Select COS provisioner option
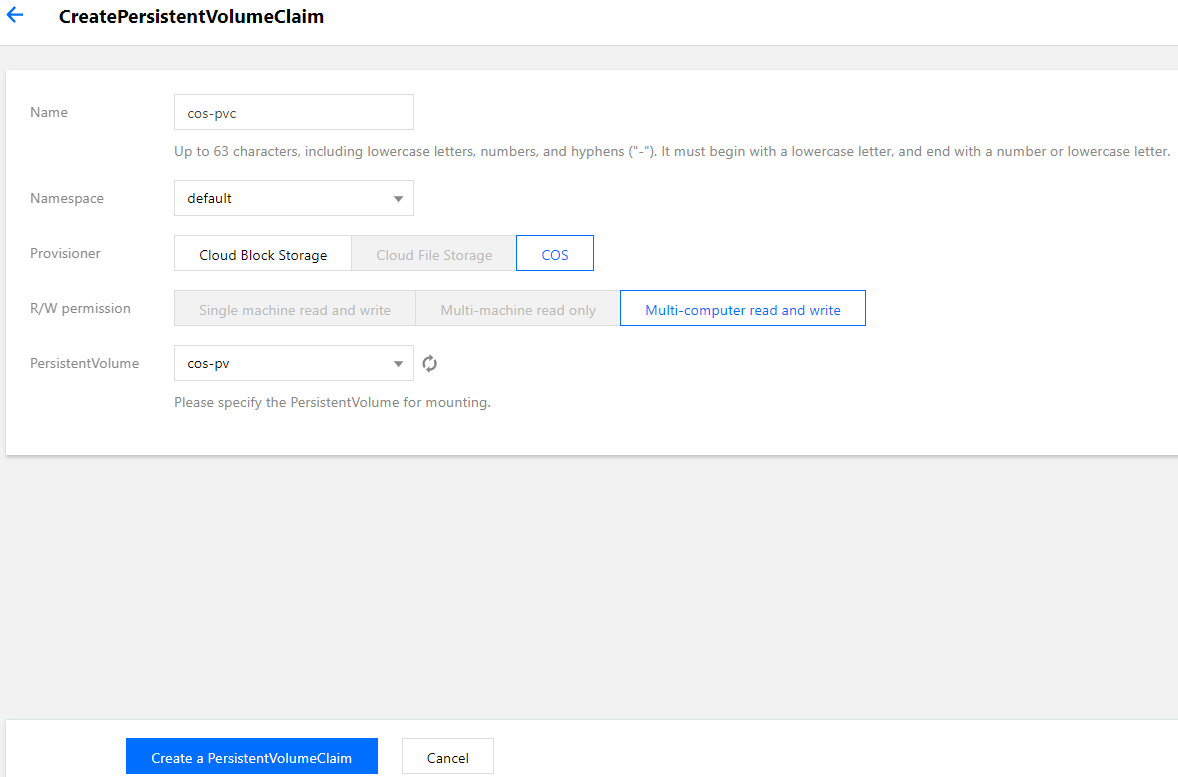Screen dimensions: 1178x777 click(554, 253)
